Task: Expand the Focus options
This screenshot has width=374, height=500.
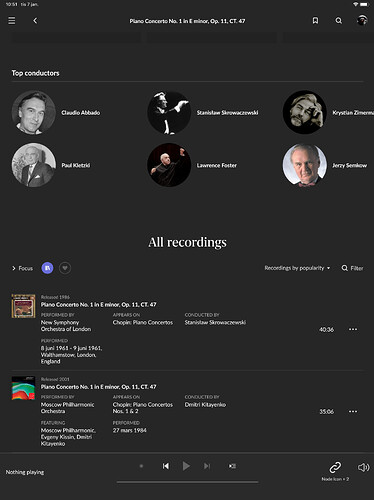Action: click(x=22, y=268)
